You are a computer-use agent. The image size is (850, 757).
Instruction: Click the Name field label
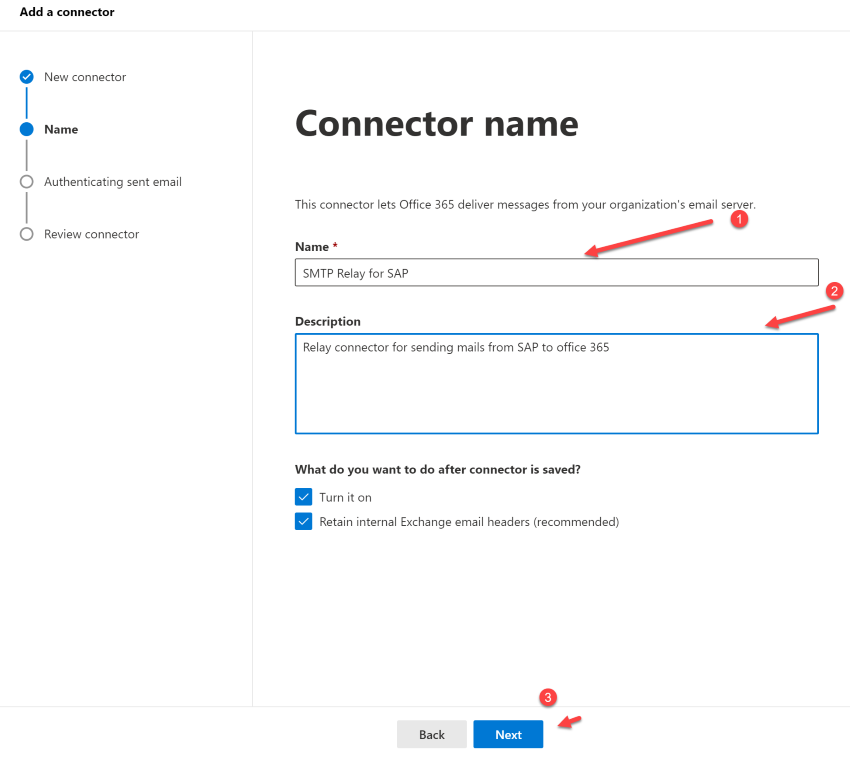point(312,247)
